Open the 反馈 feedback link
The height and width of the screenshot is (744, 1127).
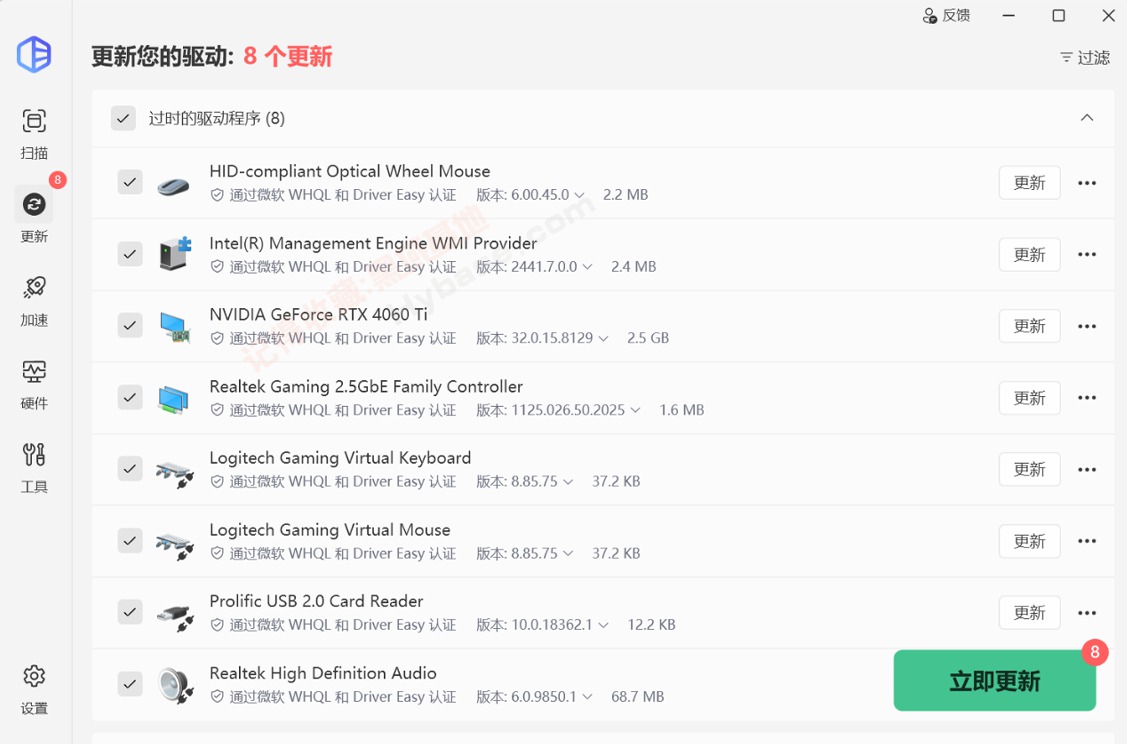coord(947,15)
